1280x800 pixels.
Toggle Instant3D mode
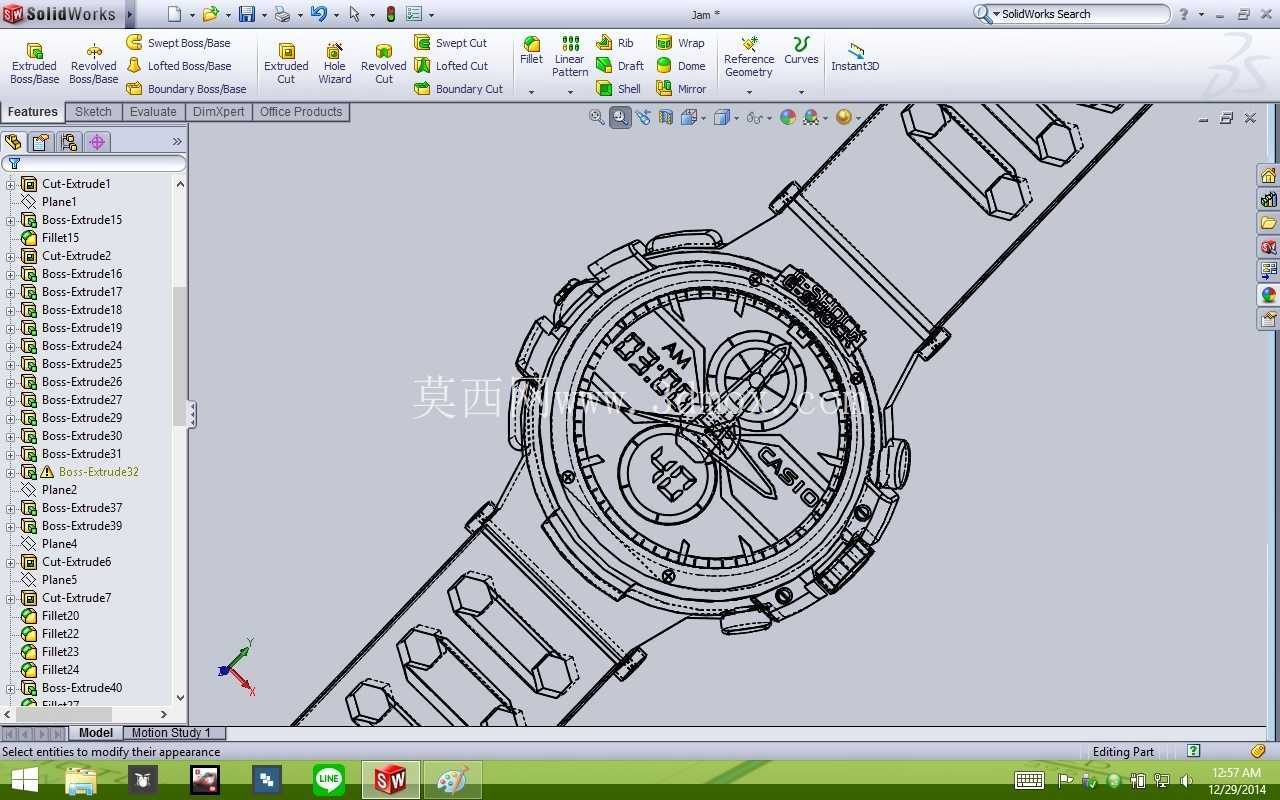click(855, 57)
